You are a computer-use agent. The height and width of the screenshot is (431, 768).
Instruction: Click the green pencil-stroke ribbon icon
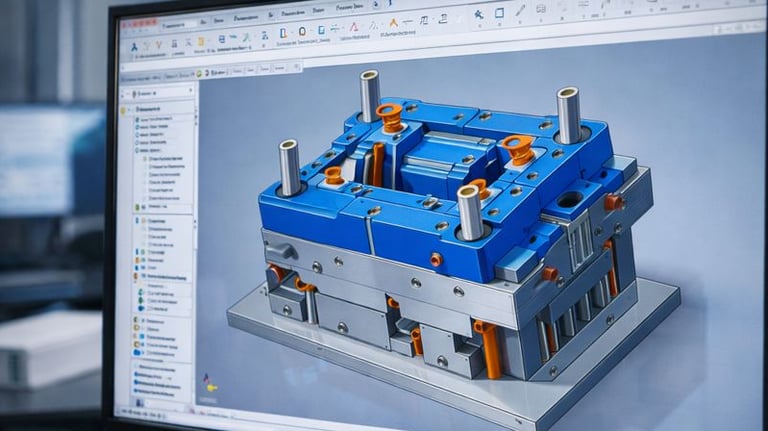246,37
